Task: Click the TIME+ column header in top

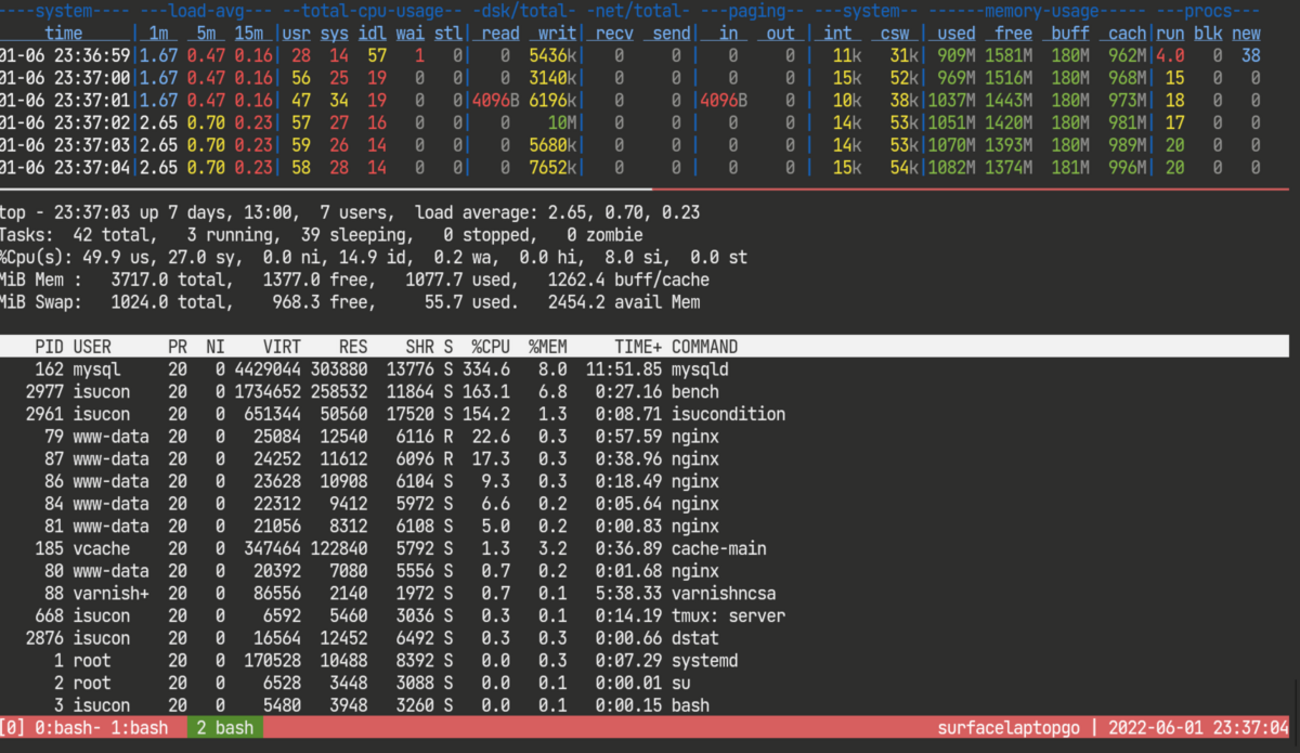Action: pyautogui.click(x=637, y=347)
